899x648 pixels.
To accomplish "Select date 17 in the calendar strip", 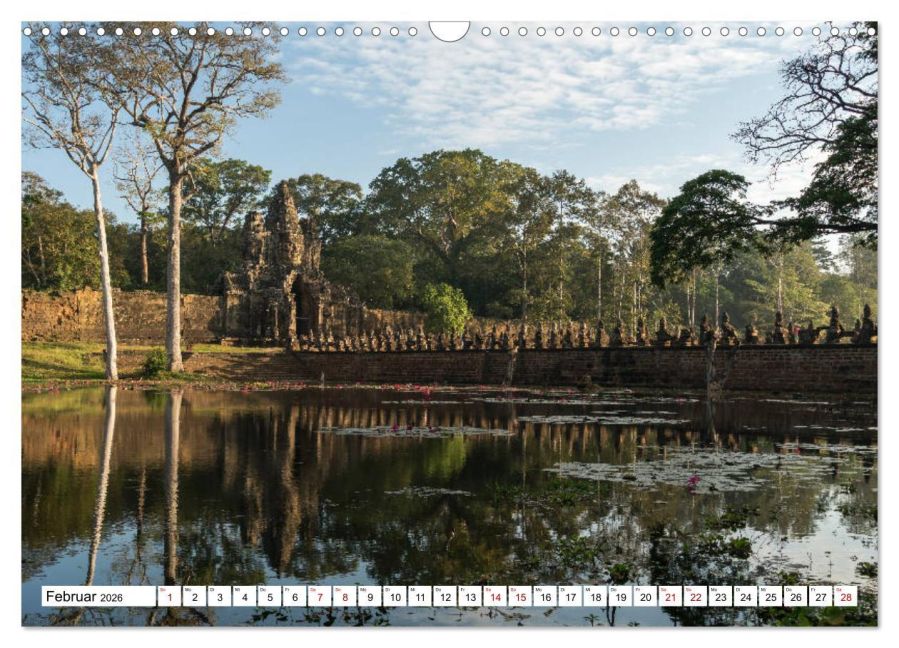I will click(x=570, y=596).
